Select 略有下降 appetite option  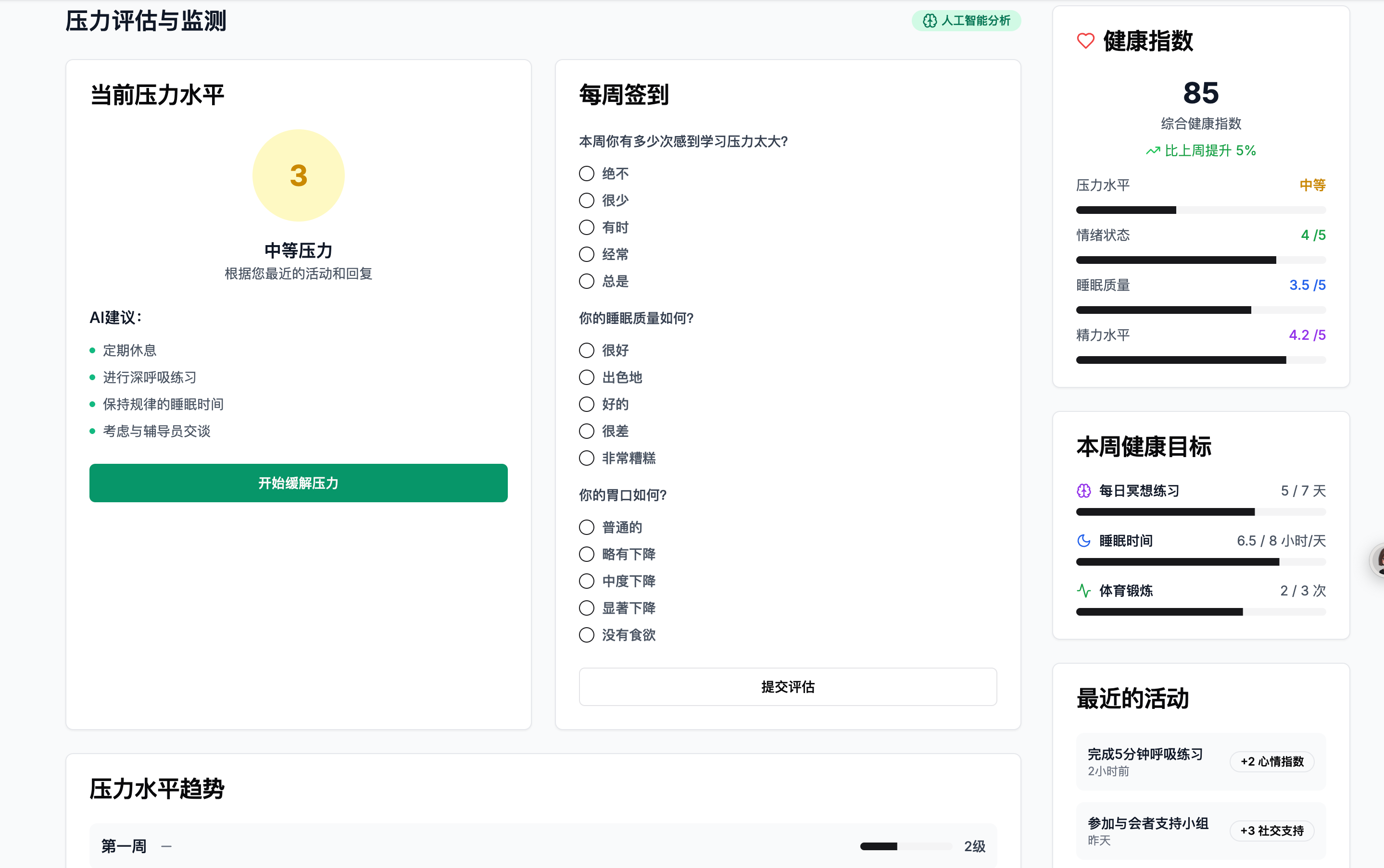coord(586,554)
